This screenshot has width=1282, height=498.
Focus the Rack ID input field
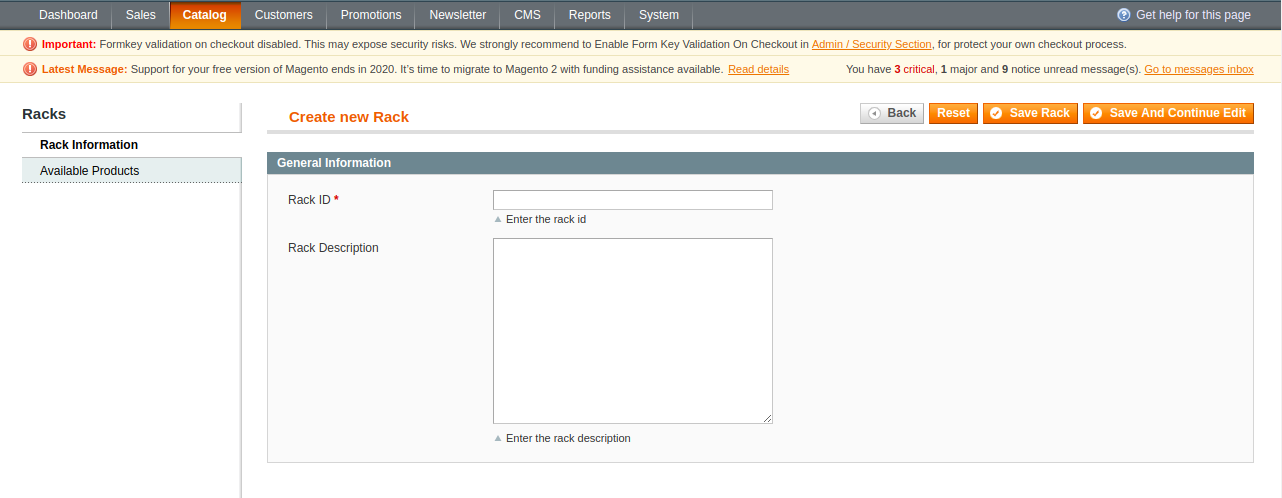pos(633,200)
